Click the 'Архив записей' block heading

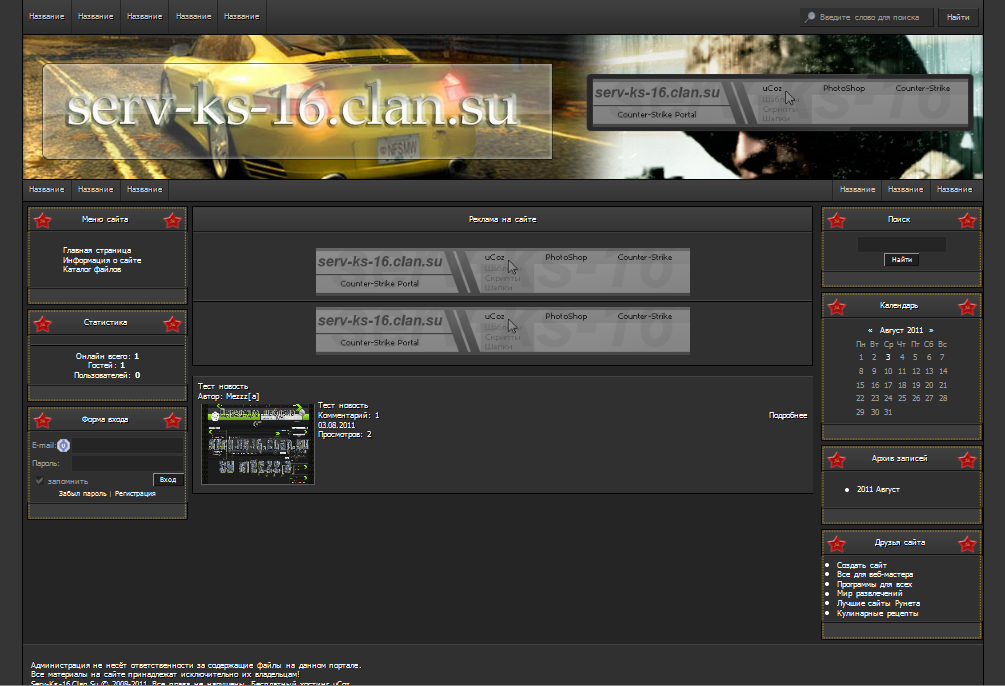899,458
